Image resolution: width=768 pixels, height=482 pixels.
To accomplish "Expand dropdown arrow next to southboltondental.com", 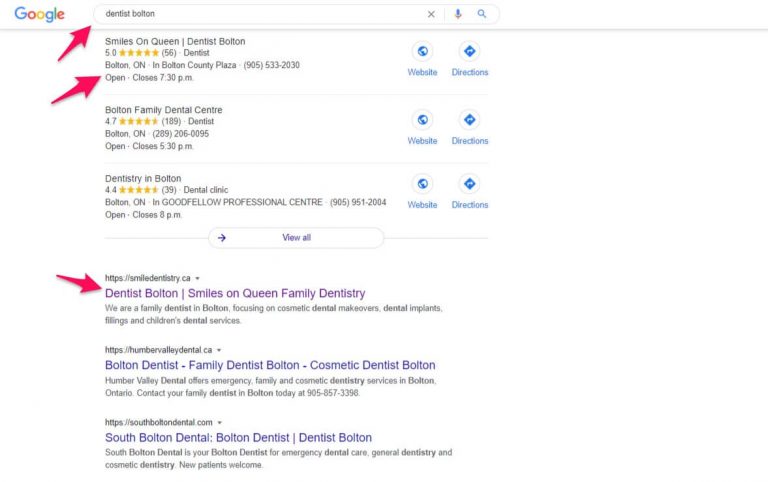I will [219, 422].
